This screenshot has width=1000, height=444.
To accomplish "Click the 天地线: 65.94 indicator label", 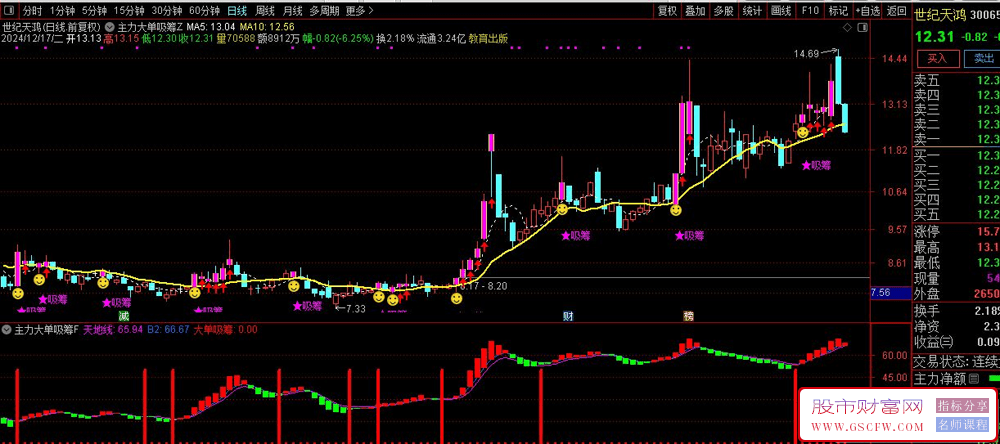I will [114, 330].
